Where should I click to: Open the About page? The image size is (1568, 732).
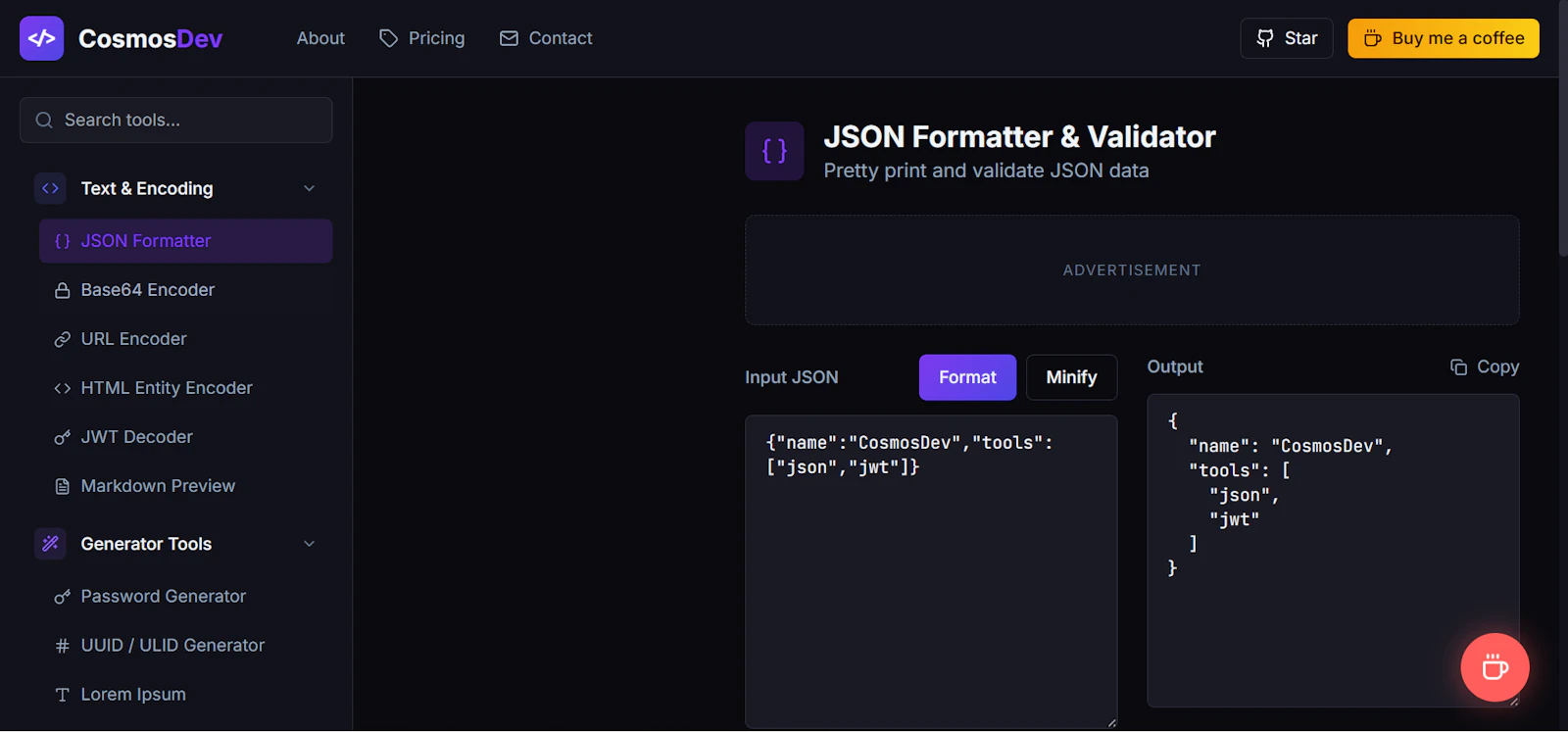point(320,38)
